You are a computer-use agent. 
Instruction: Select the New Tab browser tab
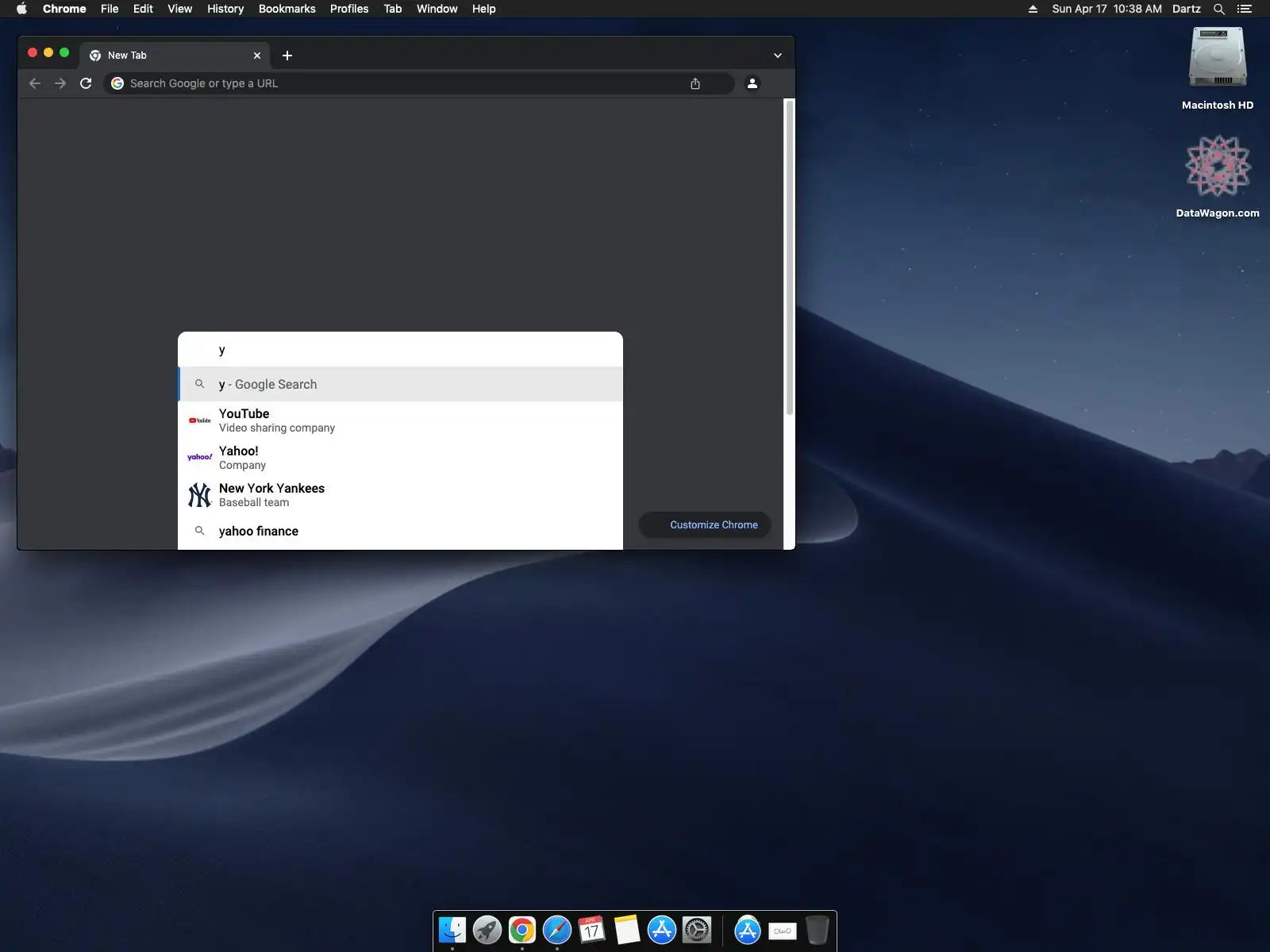175,56
